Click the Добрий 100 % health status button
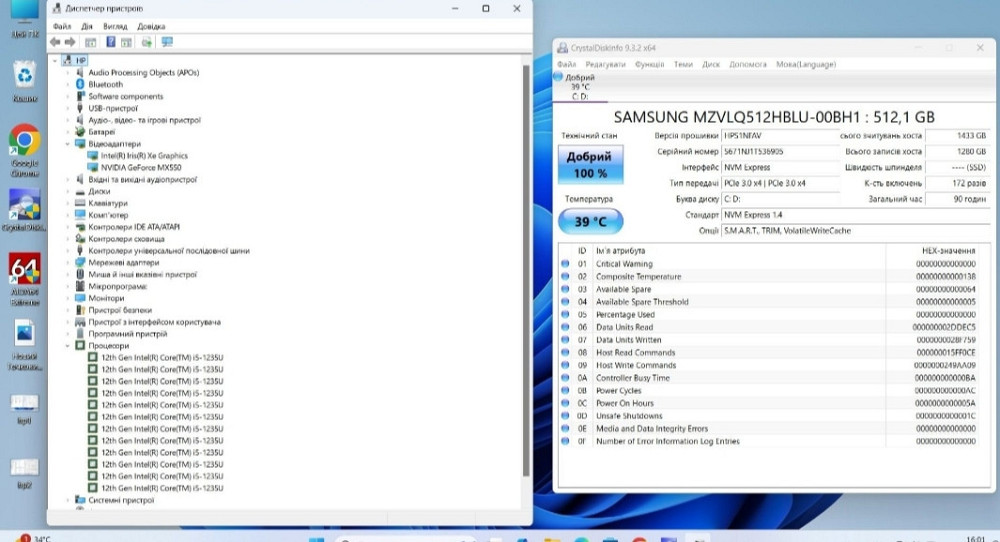 [x=590, y=165]
